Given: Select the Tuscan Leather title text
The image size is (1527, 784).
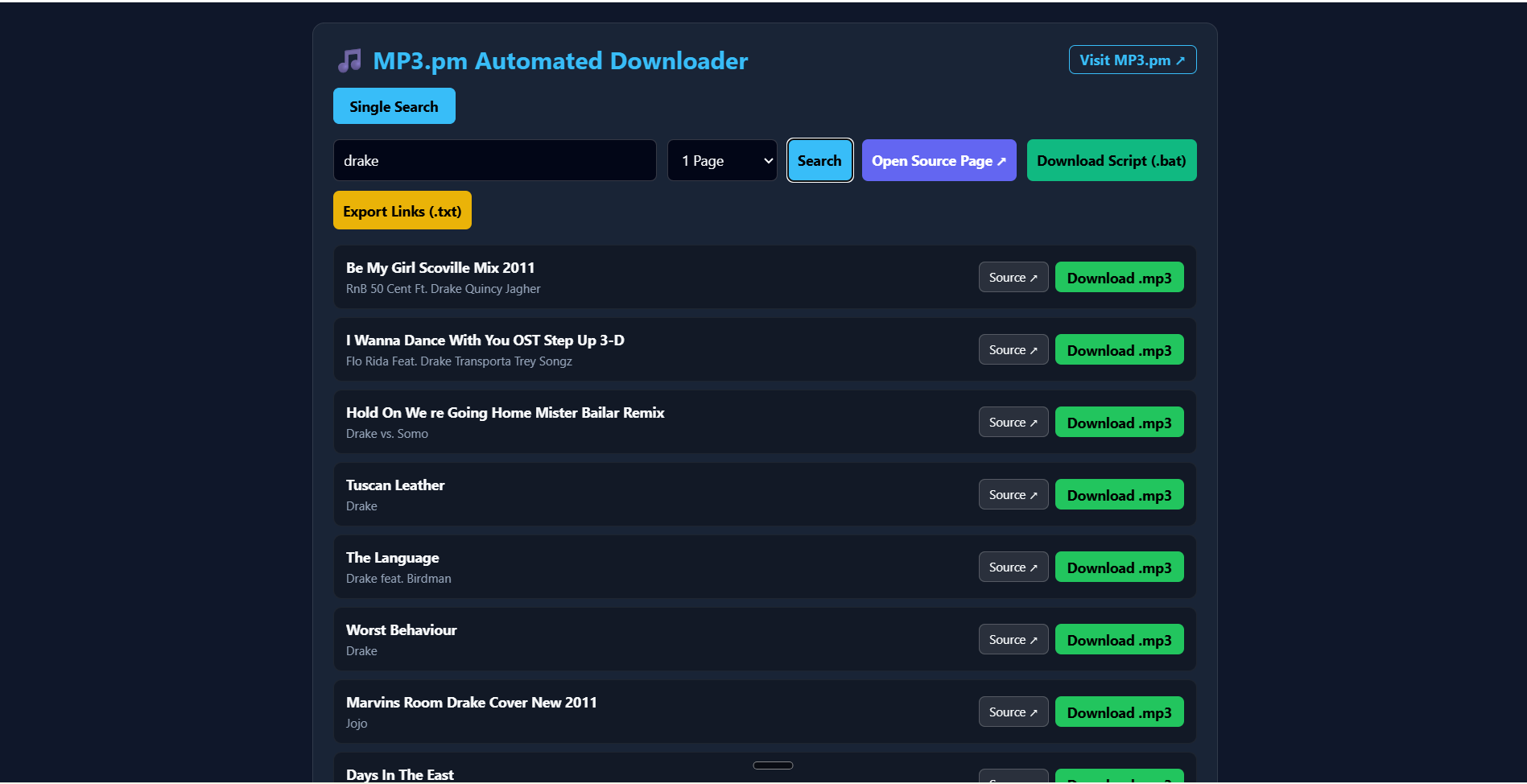Looking at the screenshot, I should point(395,485).
